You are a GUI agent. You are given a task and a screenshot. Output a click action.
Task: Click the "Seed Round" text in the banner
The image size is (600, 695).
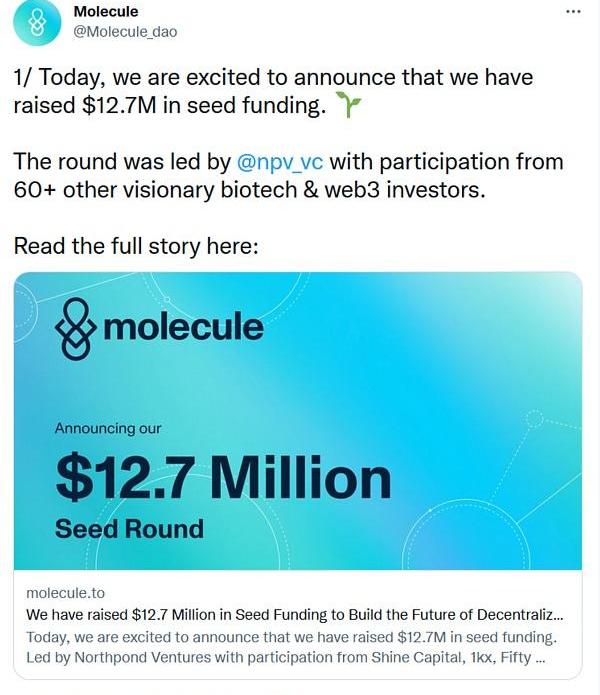click(129, 528)
